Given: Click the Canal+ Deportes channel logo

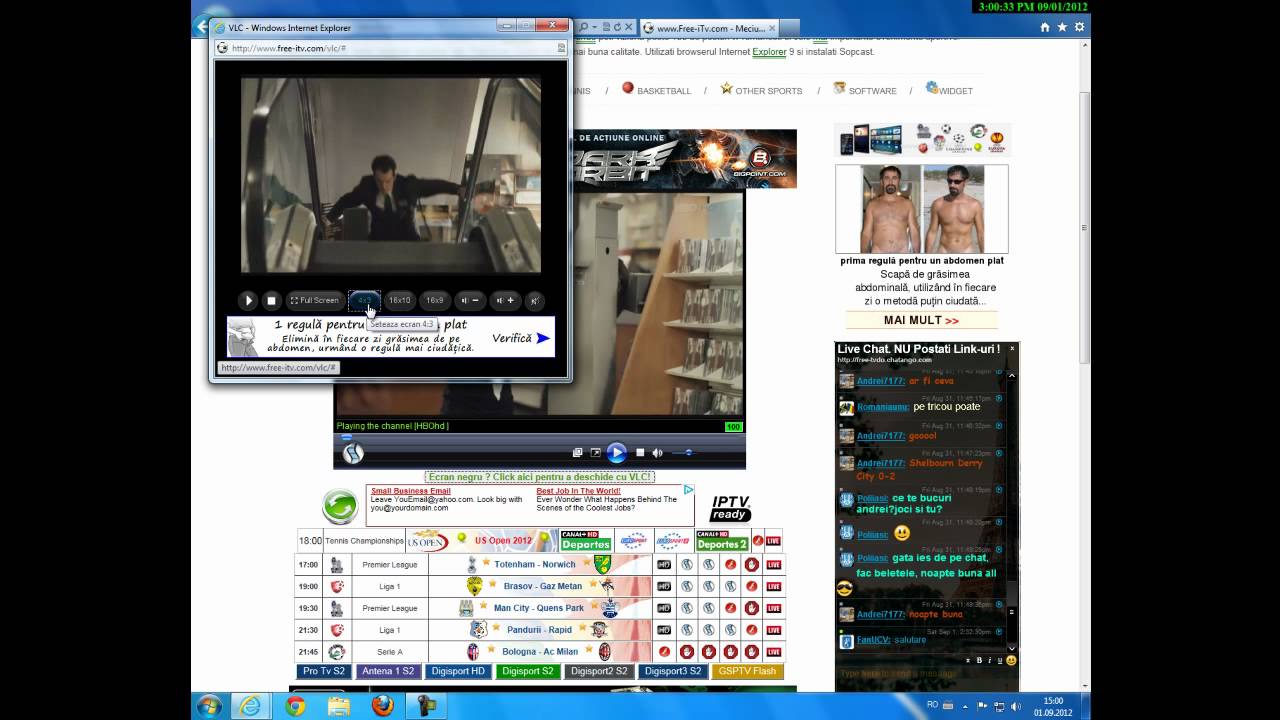Looking at the screenshot, I should 586,541.
